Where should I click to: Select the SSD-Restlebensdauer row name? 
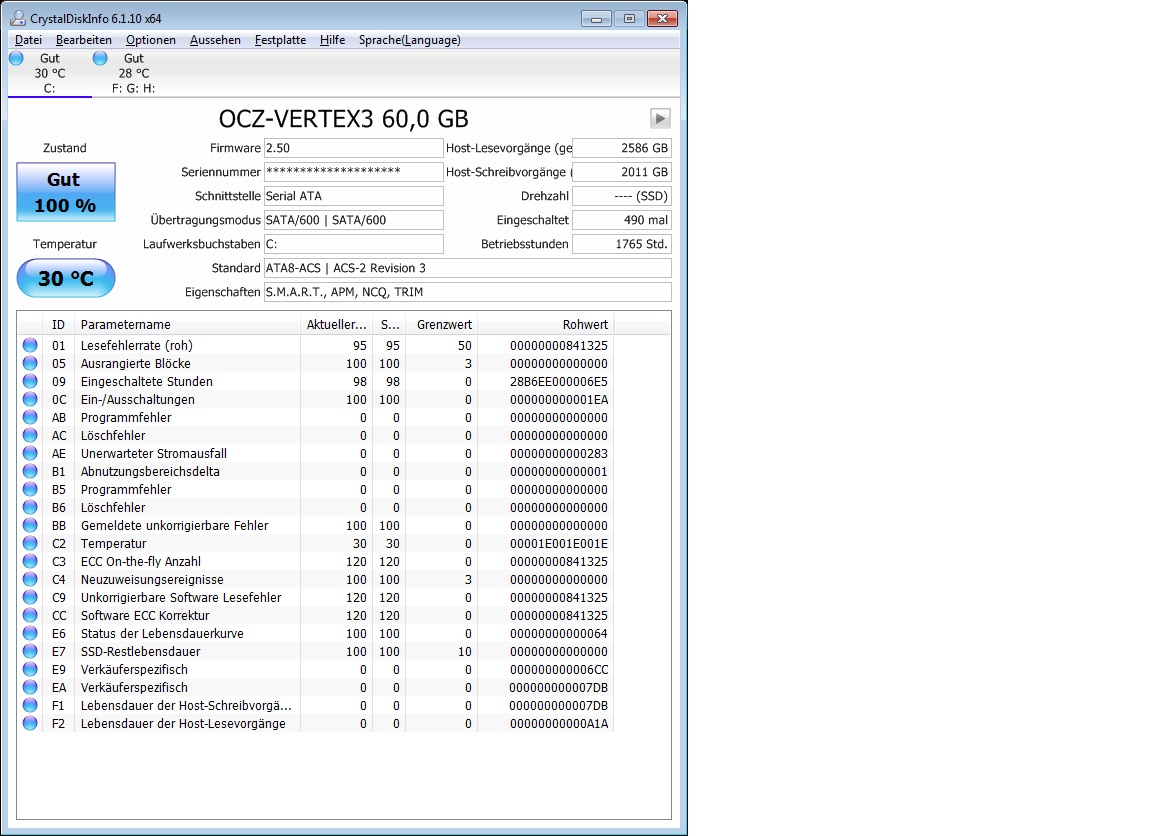(x=140, y=652)
